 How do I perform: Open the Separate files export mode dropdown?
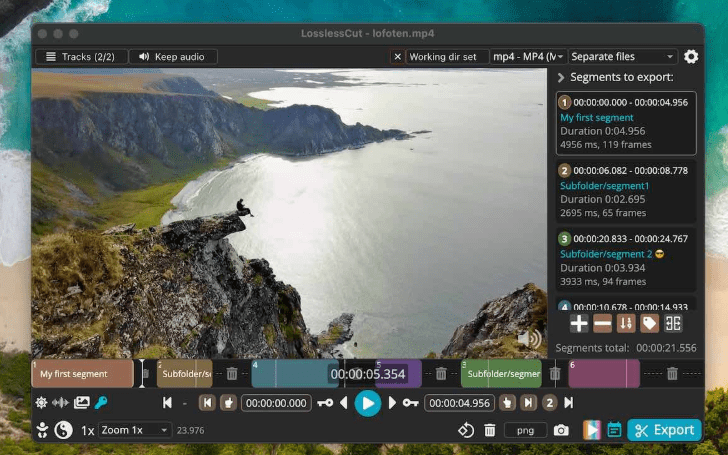click(x=622, y=57)
